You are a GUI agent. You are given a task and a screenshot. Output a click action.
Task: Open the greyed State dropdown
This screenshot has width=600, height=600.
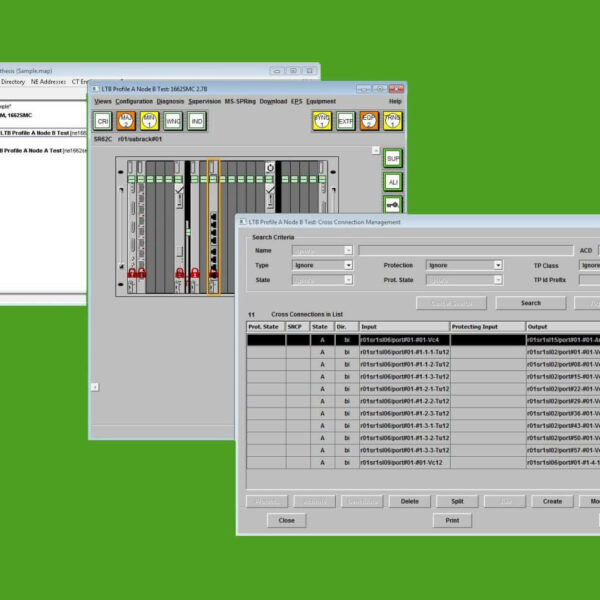tap(322, 280)
